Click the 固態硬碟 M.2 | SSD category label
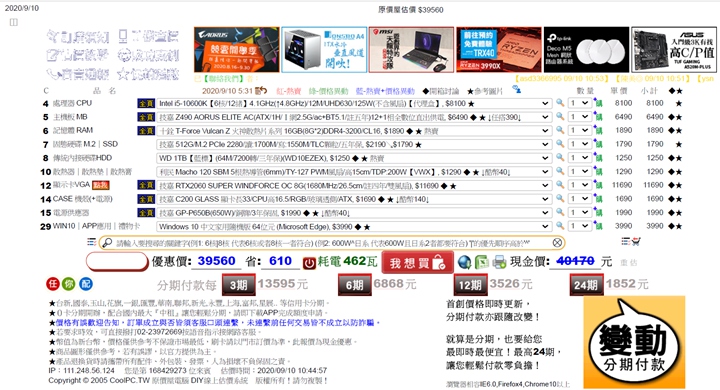Viewport: 720px width, 390px height. 85,144
